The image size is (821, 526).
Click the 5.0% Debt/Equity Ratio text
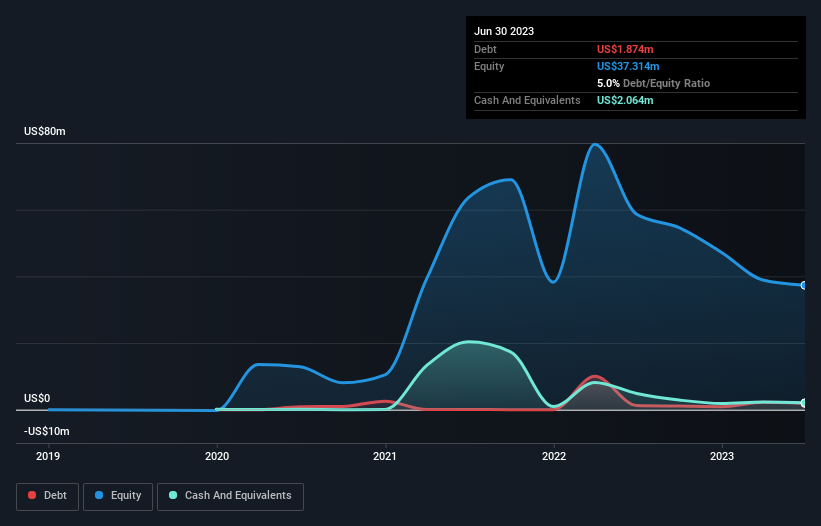[x=653, y=83]
